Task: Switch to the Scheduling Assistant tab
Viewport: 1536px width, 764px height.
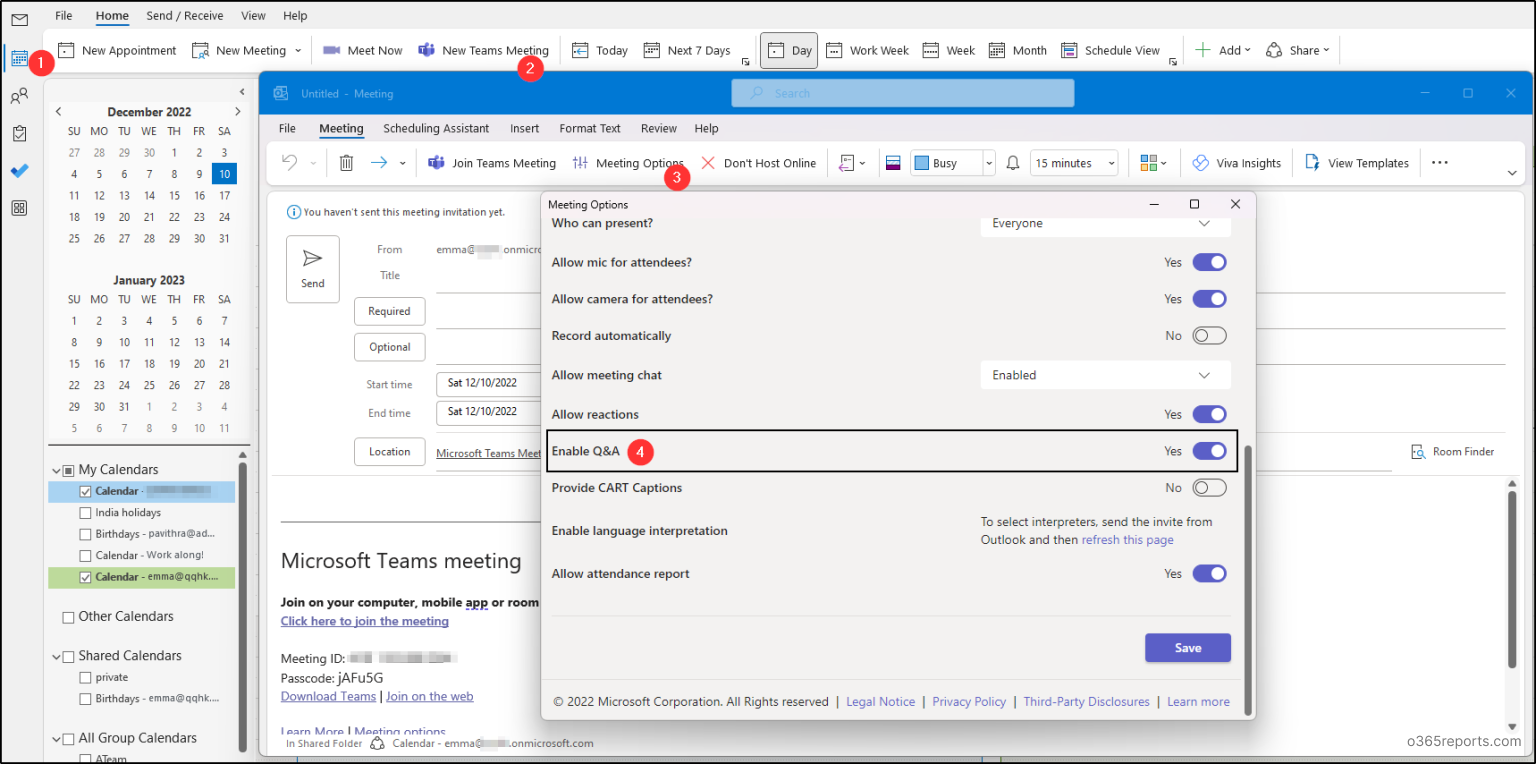Action: point(436,128)
